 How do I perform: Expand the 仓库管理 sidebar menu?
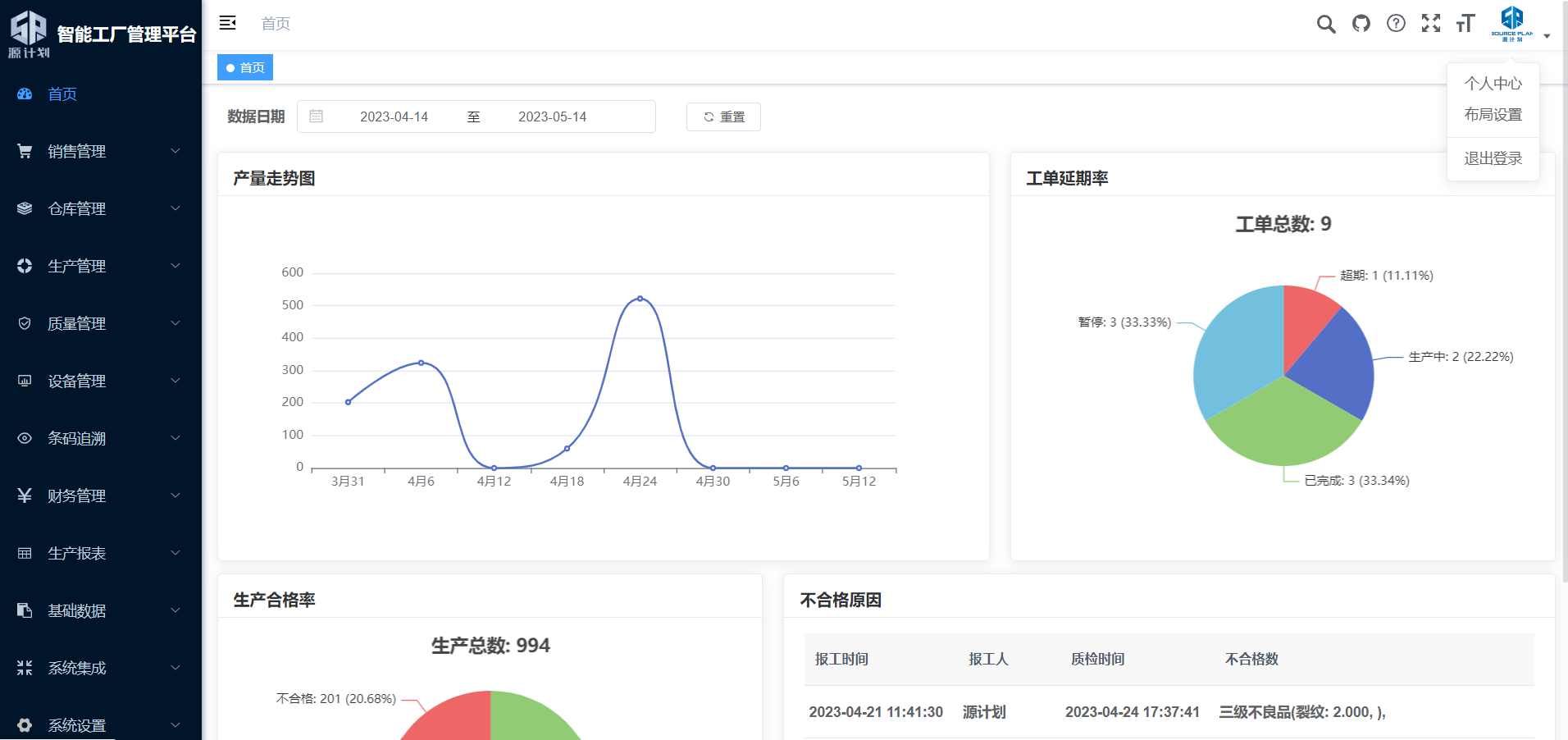point(100,208)
